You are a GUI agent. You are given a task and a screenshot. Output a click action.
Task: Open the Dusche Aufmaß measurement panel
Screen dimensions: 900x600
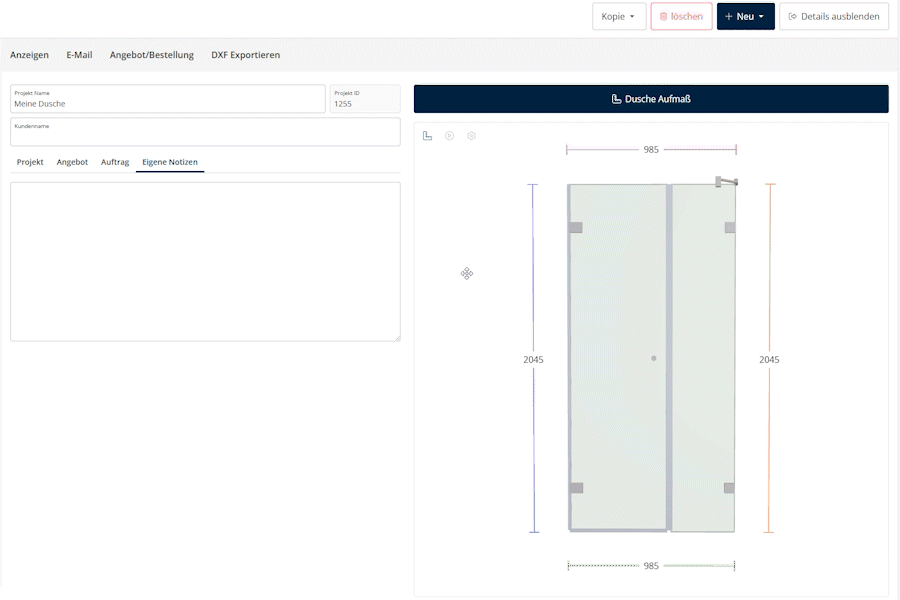(651, 99)
